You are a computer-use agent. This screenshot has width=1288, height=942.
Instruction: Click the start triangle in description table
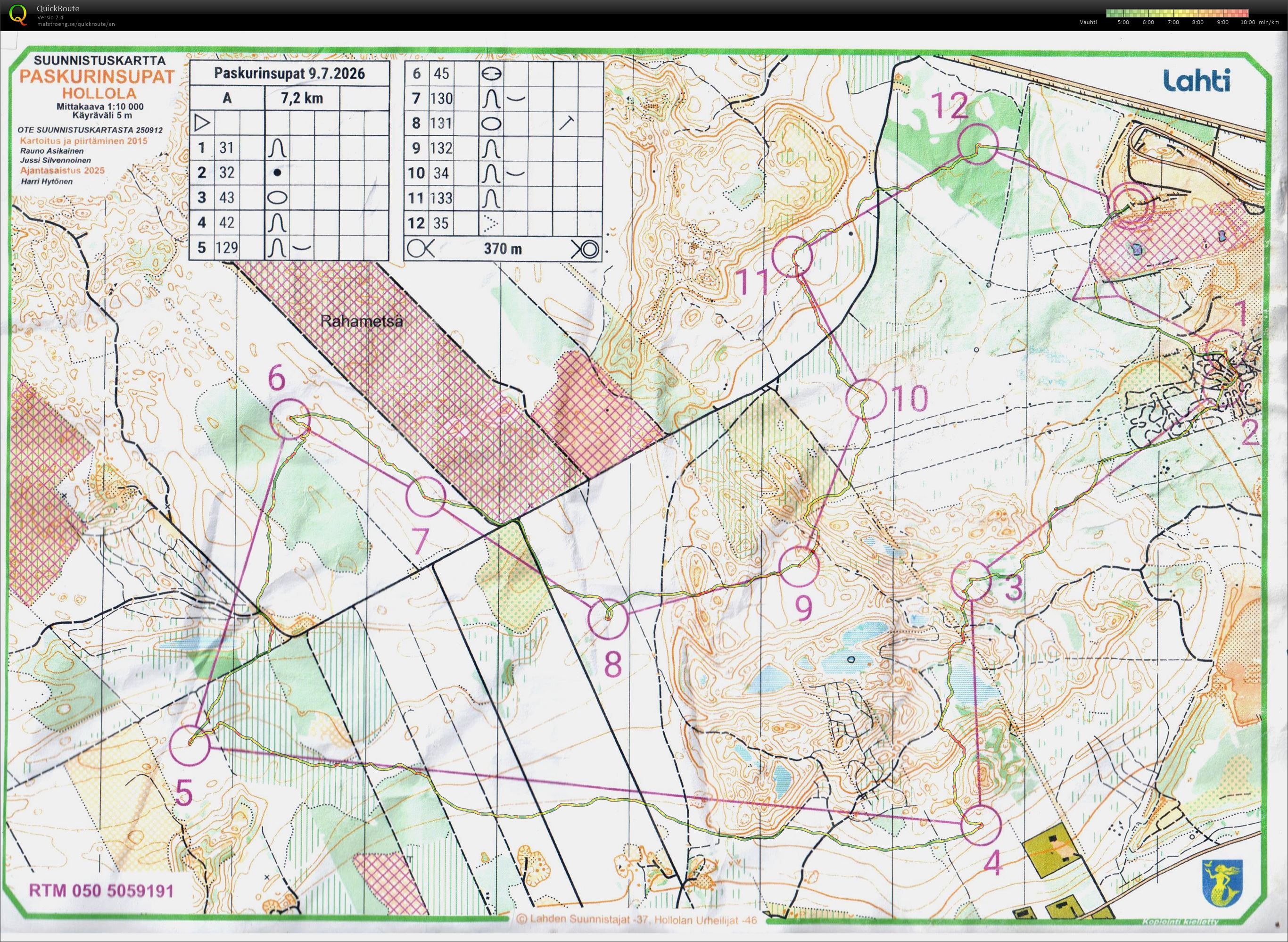[202, 123]
